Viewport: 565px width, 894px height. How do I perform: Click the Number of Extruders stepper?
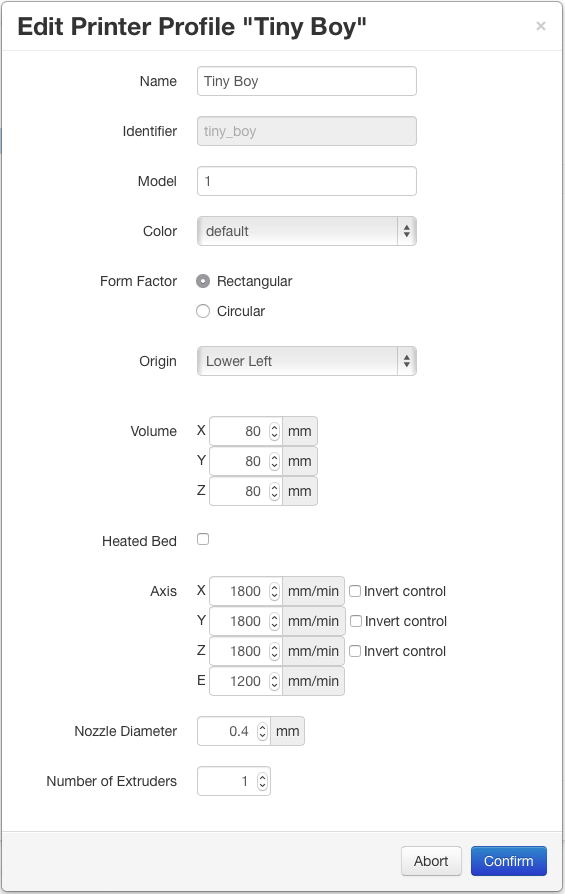click(262, 781)
